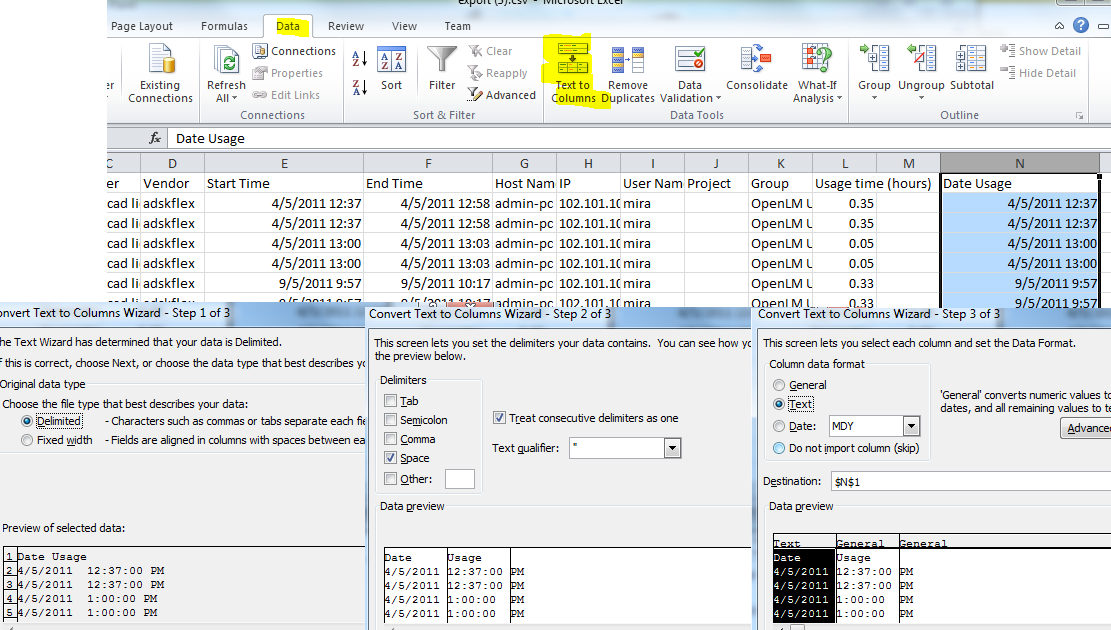Image resolution: width=1111 pixels, height=630 pixels.
Task: Open Advanced filter options
Action: 502,95
